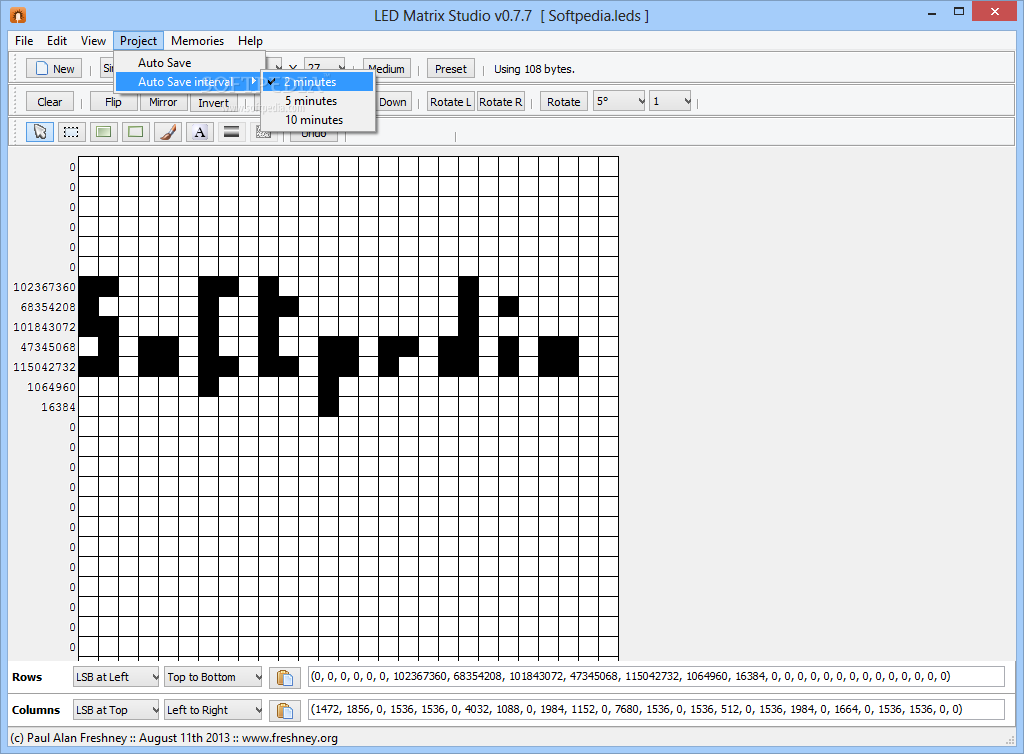Select the checked 2 minutes interval
The image size is (1024, 754).
(318, 82)
